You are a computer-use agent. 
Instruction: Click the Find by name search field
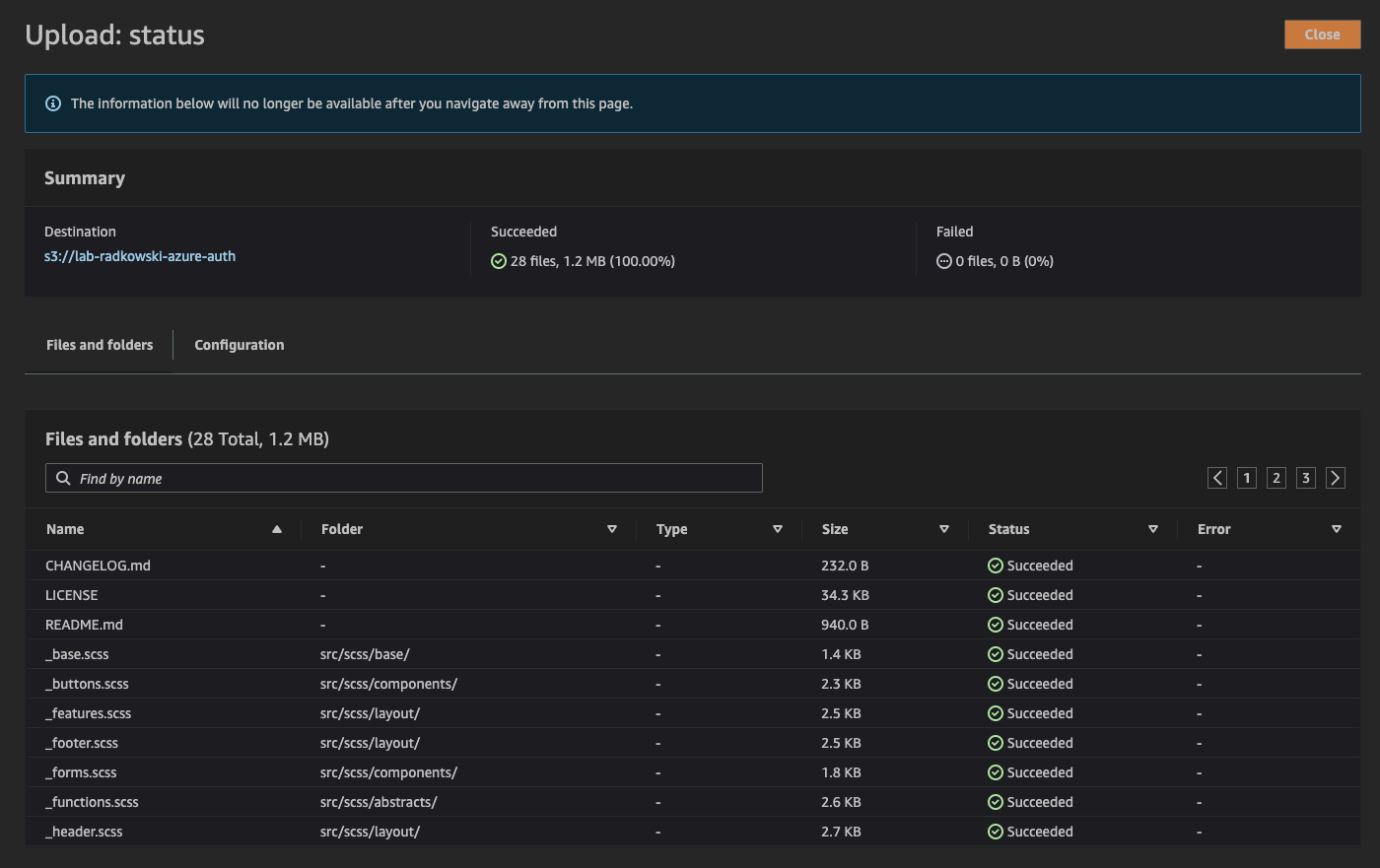[404, 478]
